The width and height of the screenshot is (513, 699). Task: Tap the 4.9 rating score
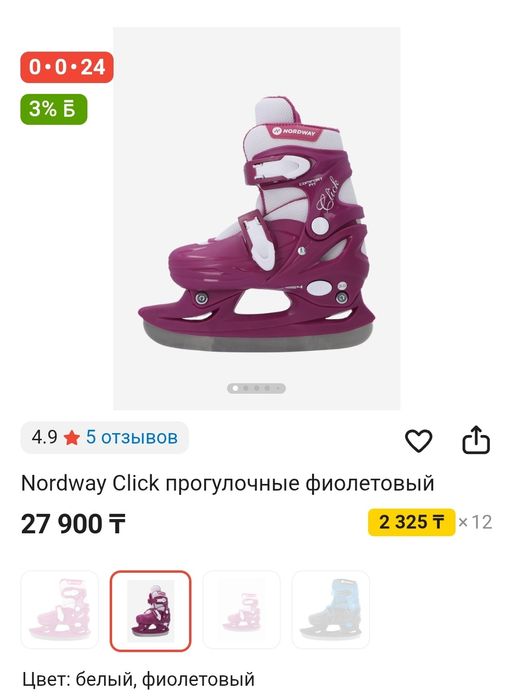click(44, 437)
